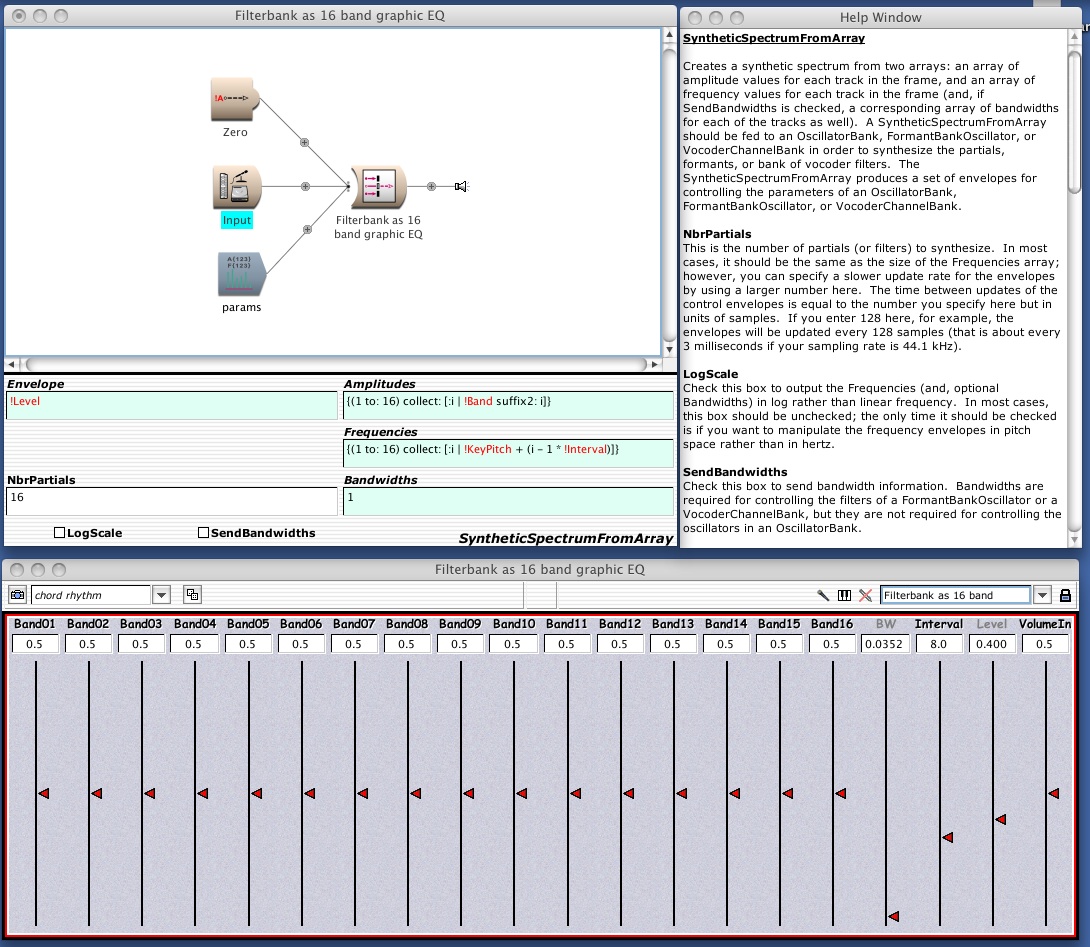Click scroll up arrow in signal flow pane
The height and width of the screenshot is (947, 1090).
669,35
